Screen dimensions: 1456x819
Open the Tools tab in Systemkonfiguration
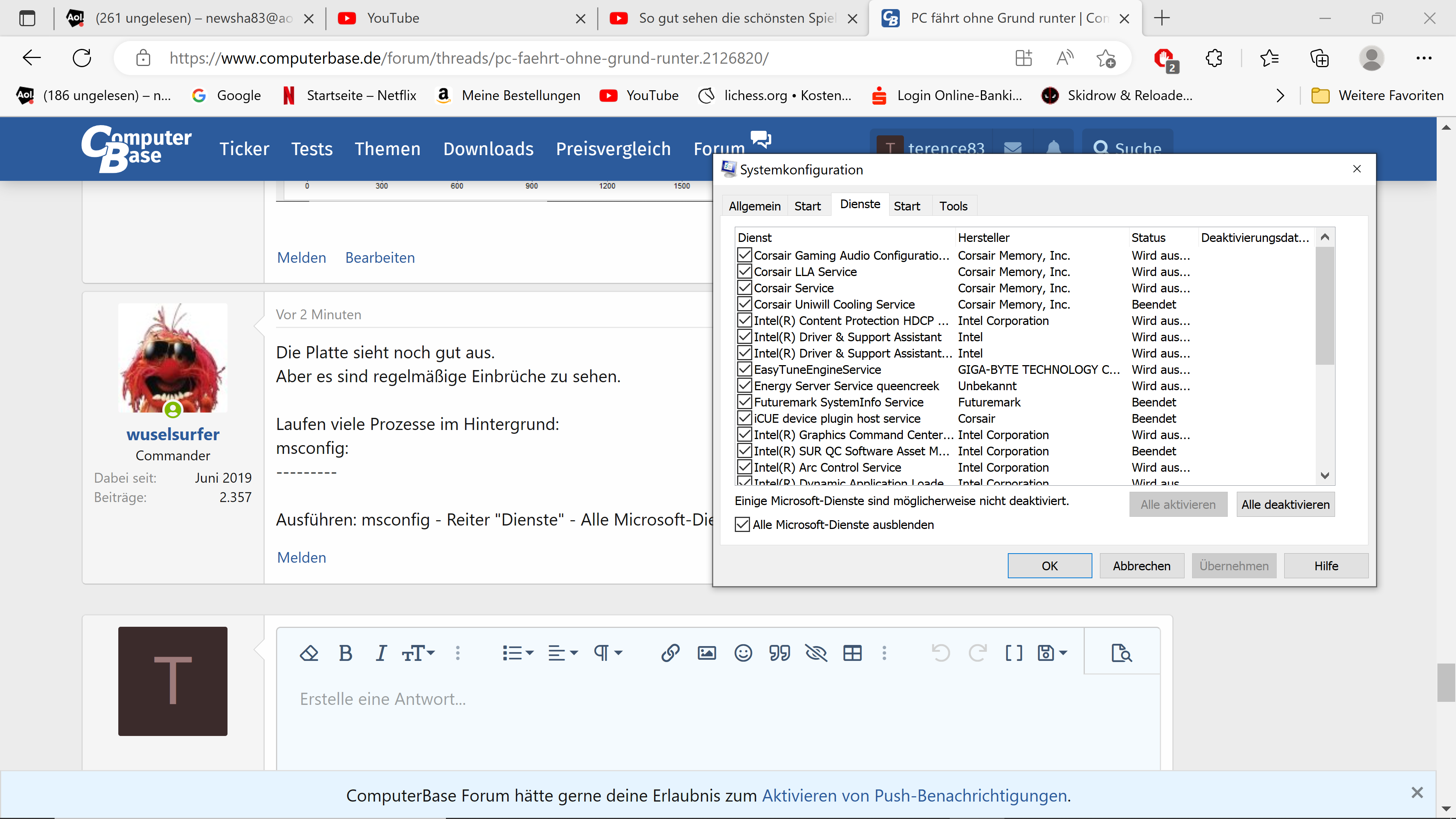(x=953, y=206)
